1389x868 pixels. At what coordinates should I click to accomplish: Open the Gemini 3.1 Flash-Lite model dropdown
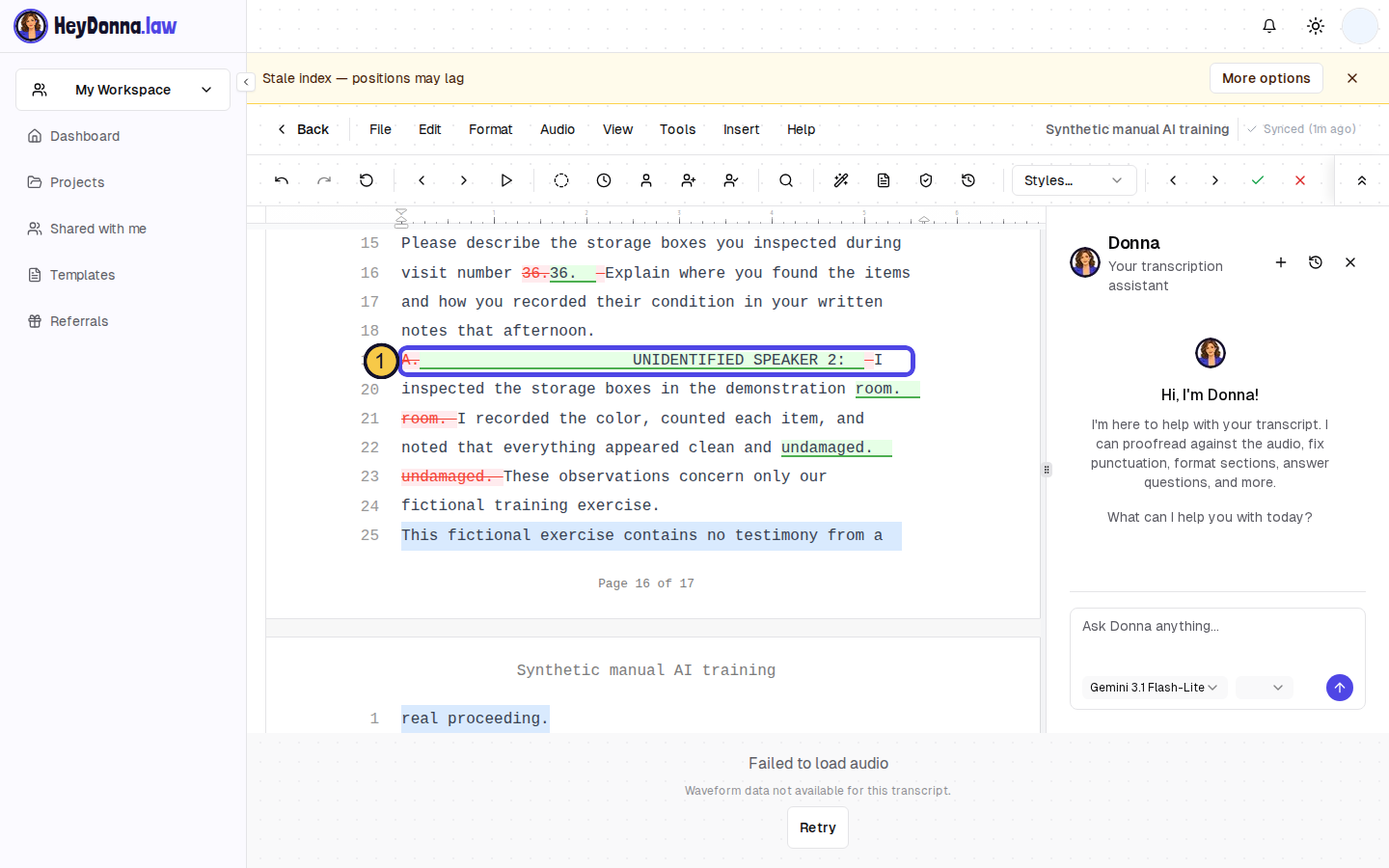tap(1154, 688)
